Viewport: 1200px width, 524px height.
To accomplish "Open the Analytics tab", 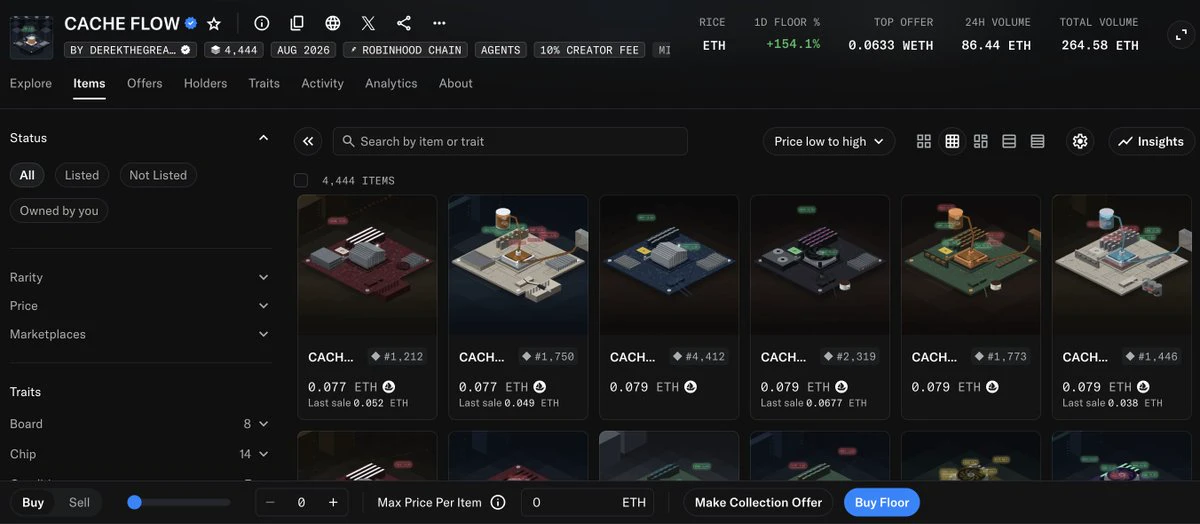I will 391,83.
